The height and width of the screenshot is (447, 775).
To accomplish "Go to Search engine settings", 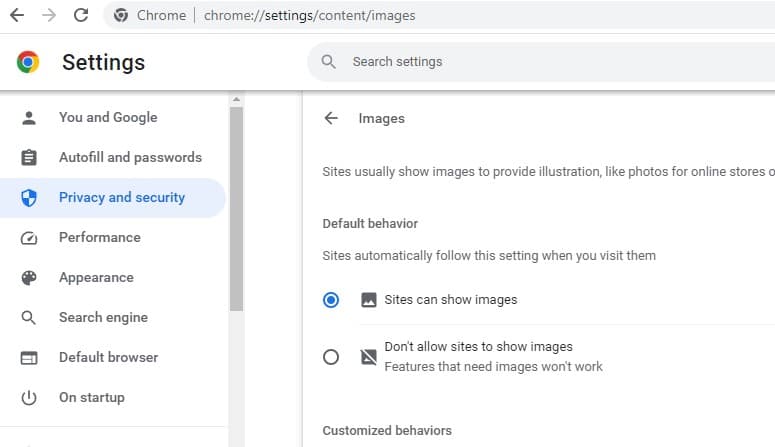I will [x=103, y=318].
